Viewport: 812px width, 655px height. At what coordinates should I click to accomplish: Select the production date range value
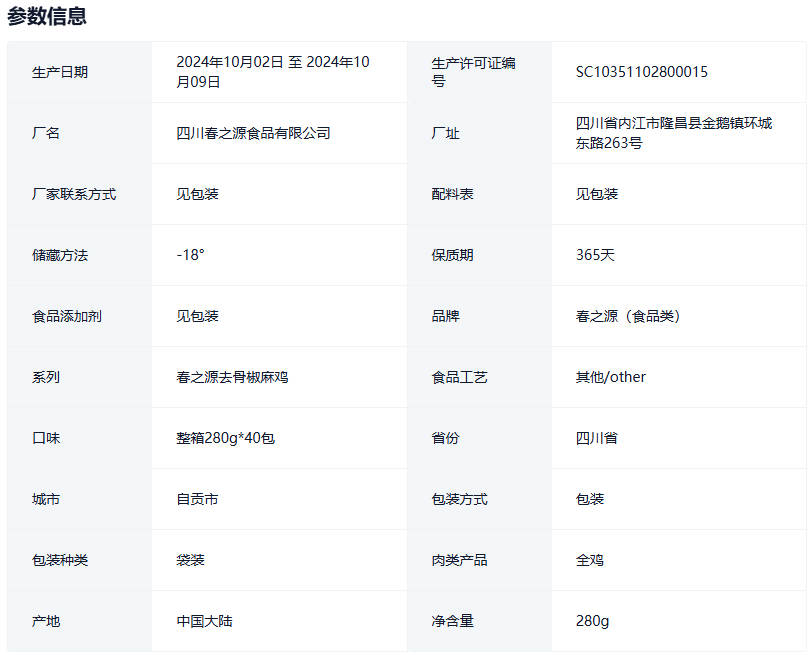tap(272, 72)
